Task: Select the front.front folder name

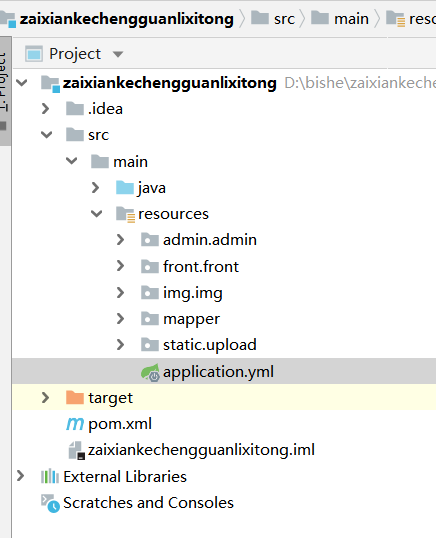Action: tap(201, 266)
